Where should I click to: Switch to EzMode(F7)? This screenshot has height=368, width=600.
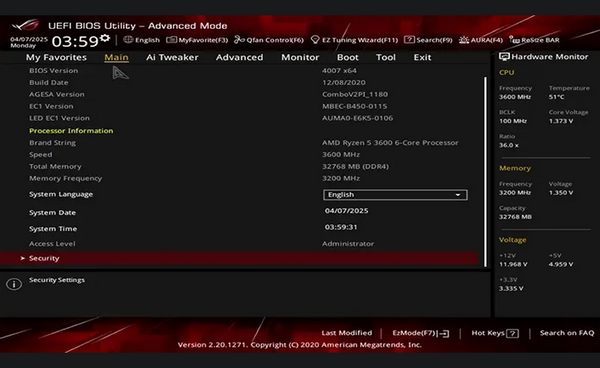click(421, 333)
